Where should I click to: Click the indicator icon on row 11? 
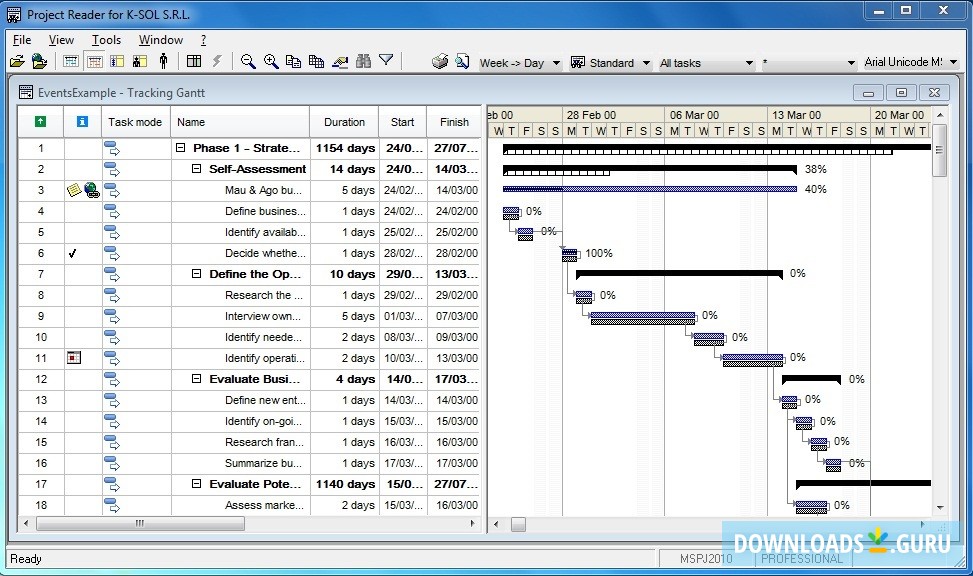[72, 358]
